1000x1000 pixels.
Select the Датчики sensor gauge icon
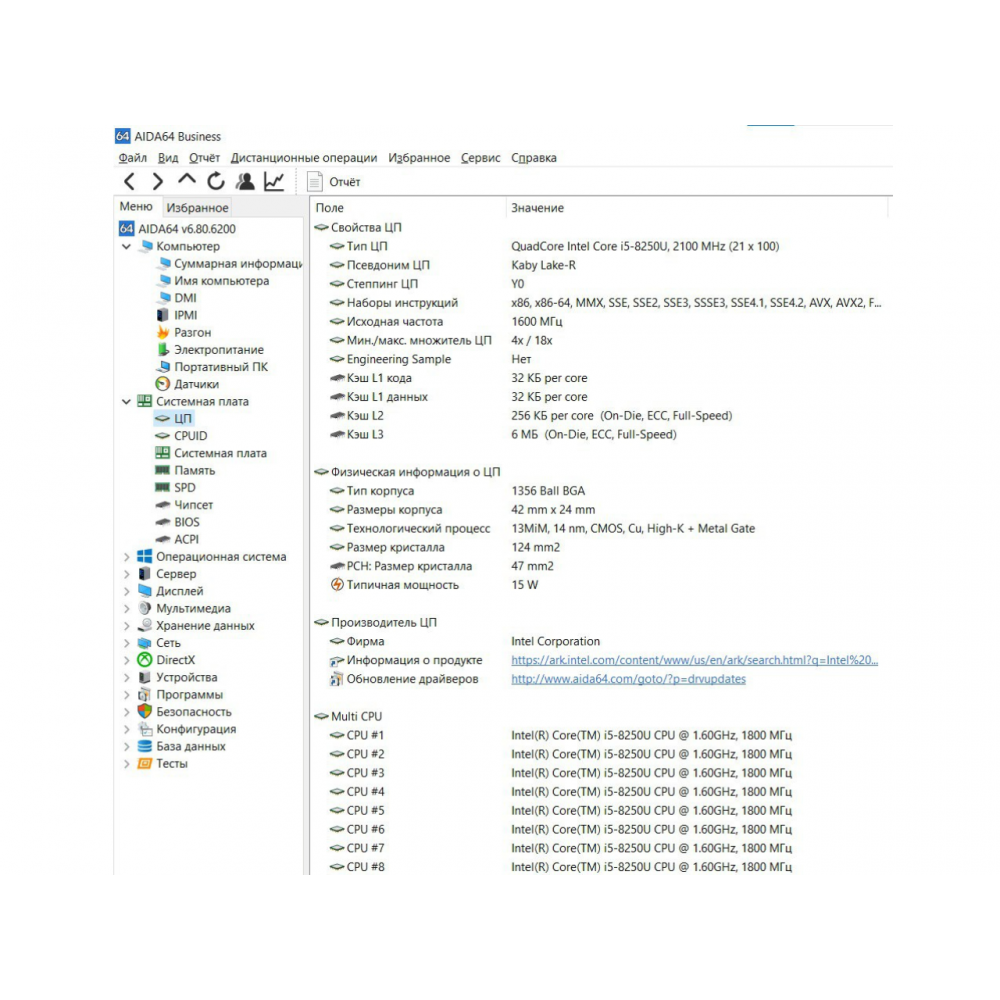click(163, 384)
